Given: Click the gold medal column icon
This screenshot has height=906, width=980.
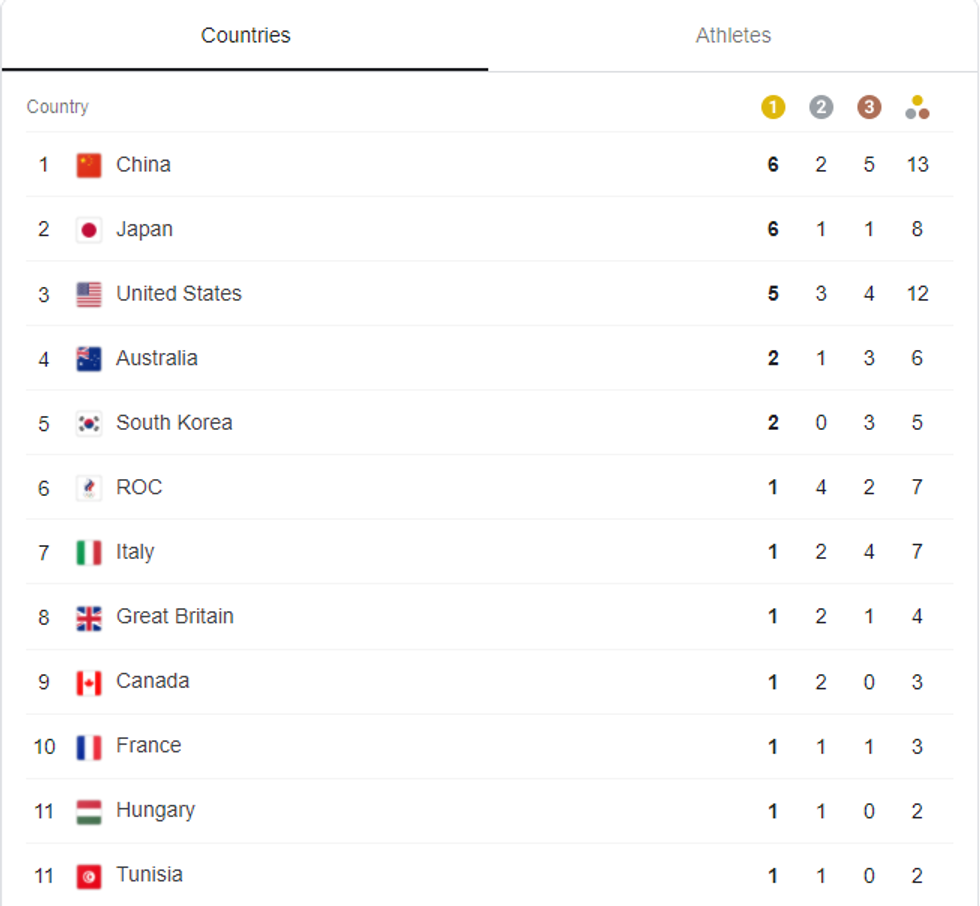Looking at the screenshot, I should [x=773, y=108].
